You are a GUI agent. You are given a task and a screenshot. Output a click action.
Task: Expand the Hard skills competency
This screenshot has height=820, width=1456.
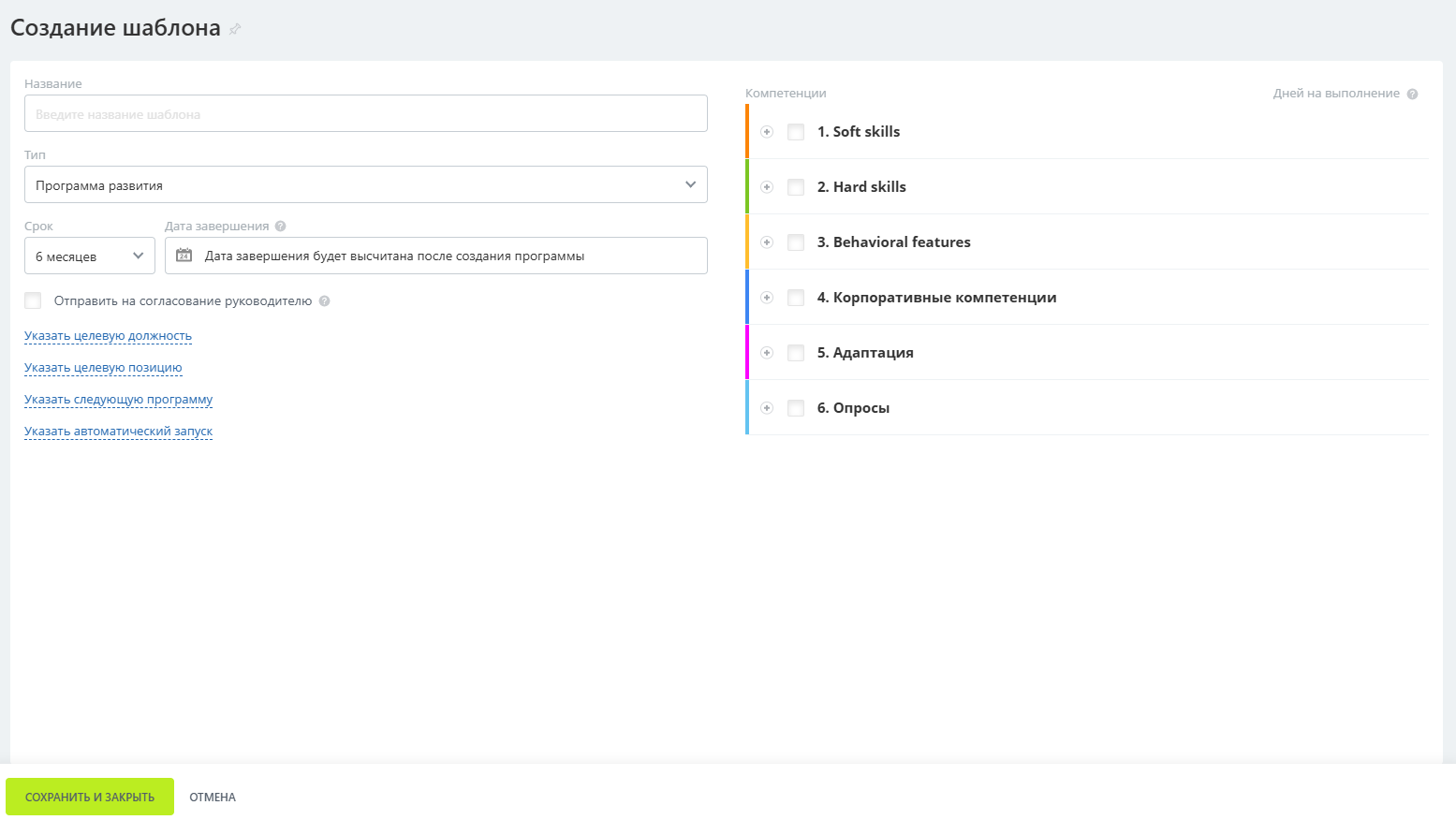coord(767,187)
